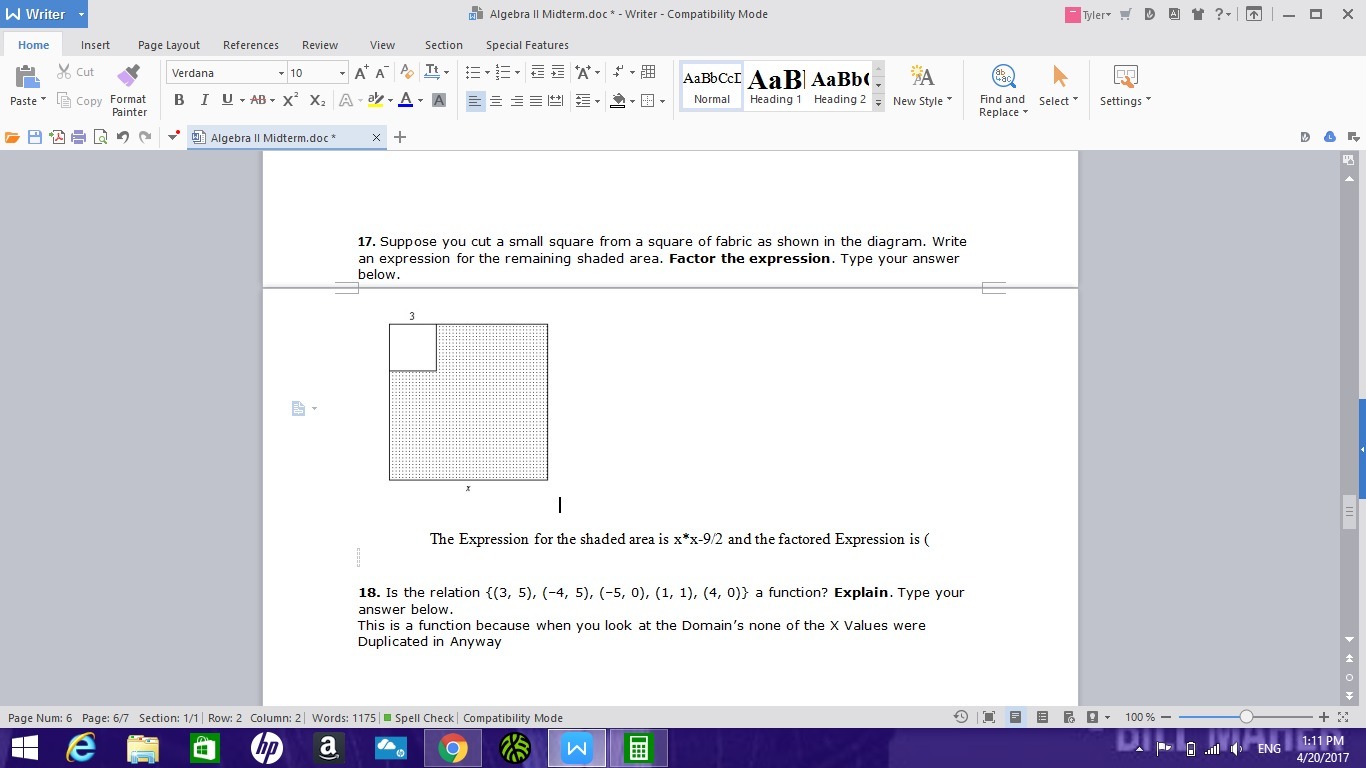Click the New Style button
The width and height of the screenshot is (1366, 768).
pos(922,87)
